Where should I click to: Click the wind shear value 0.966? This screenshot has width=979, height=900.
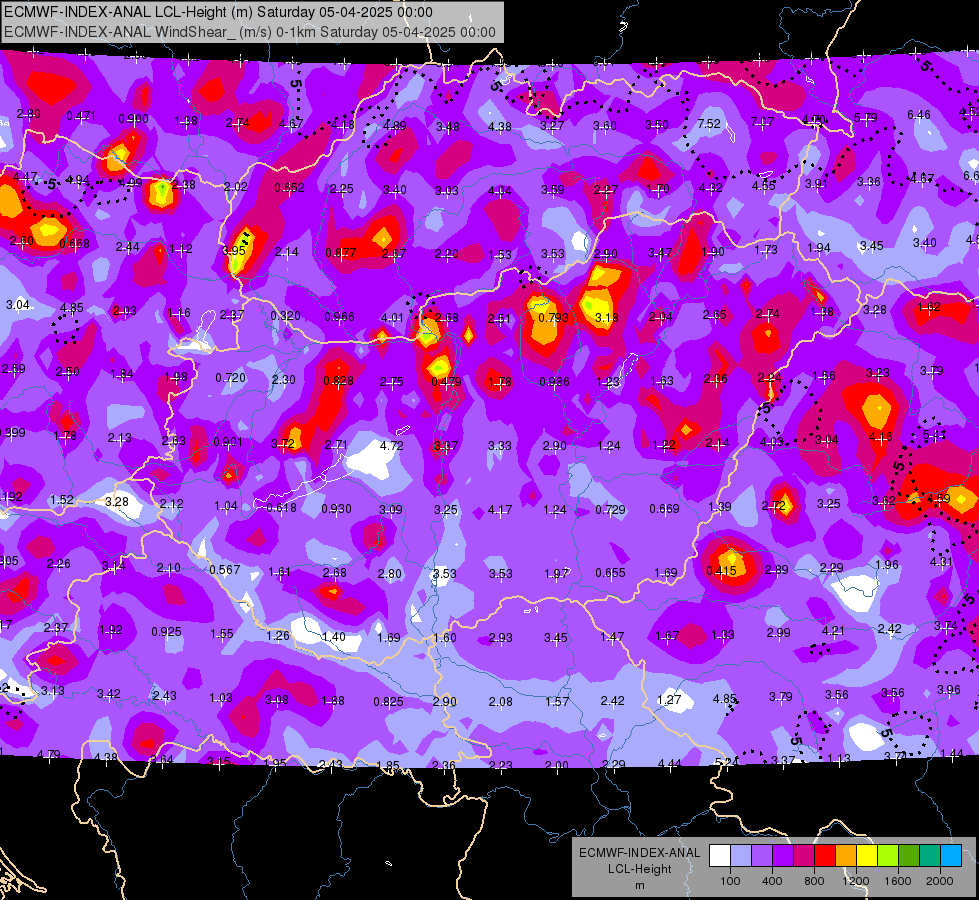point(340,317)
